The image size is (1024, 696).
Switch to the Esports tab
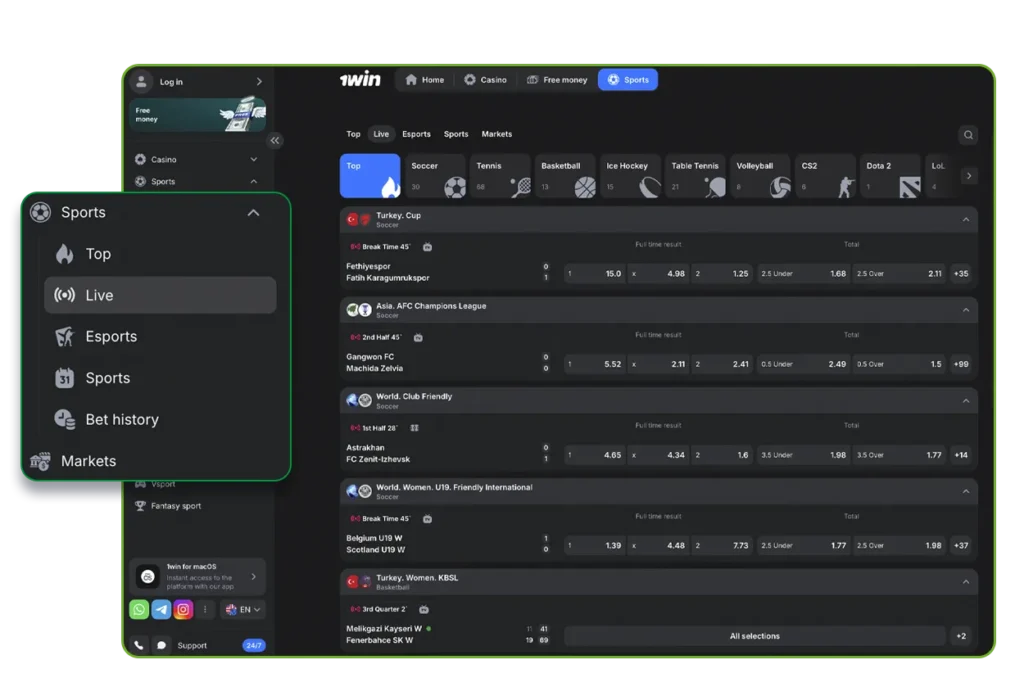click(x=416, y=134)
